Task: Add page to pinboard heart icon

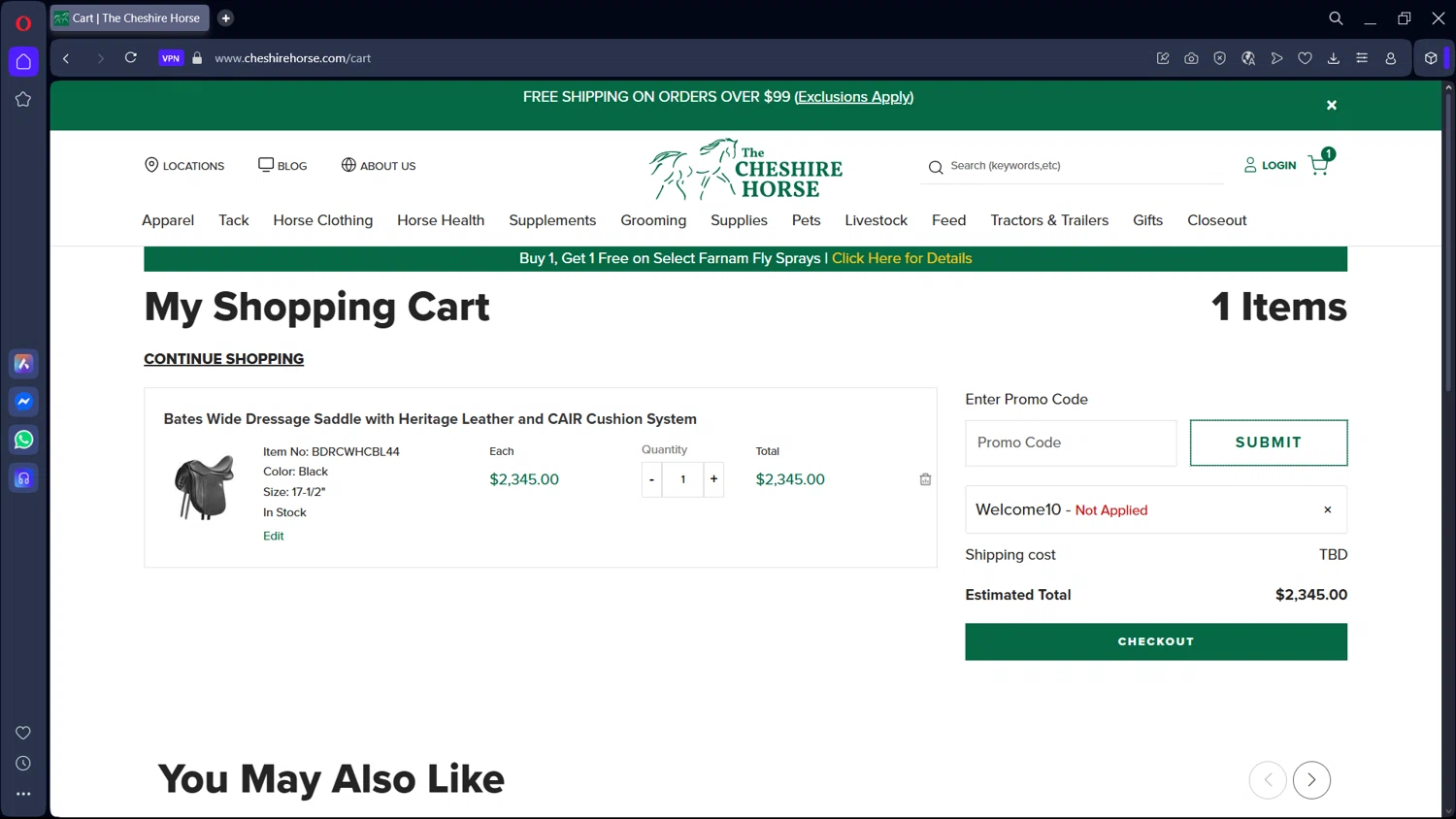Action: click(x=1306, y=58)
